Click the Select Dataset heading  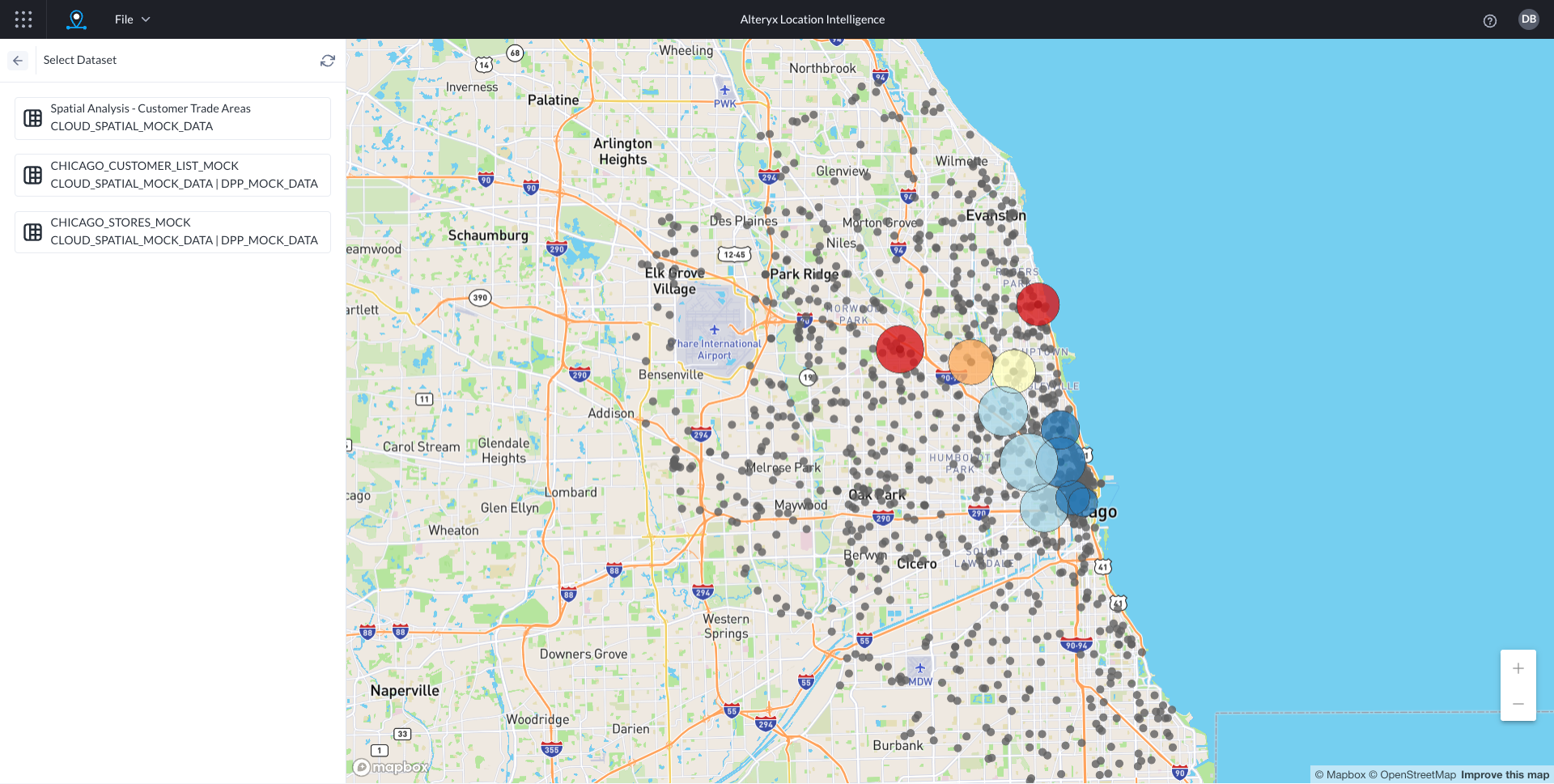pos(80,60)
